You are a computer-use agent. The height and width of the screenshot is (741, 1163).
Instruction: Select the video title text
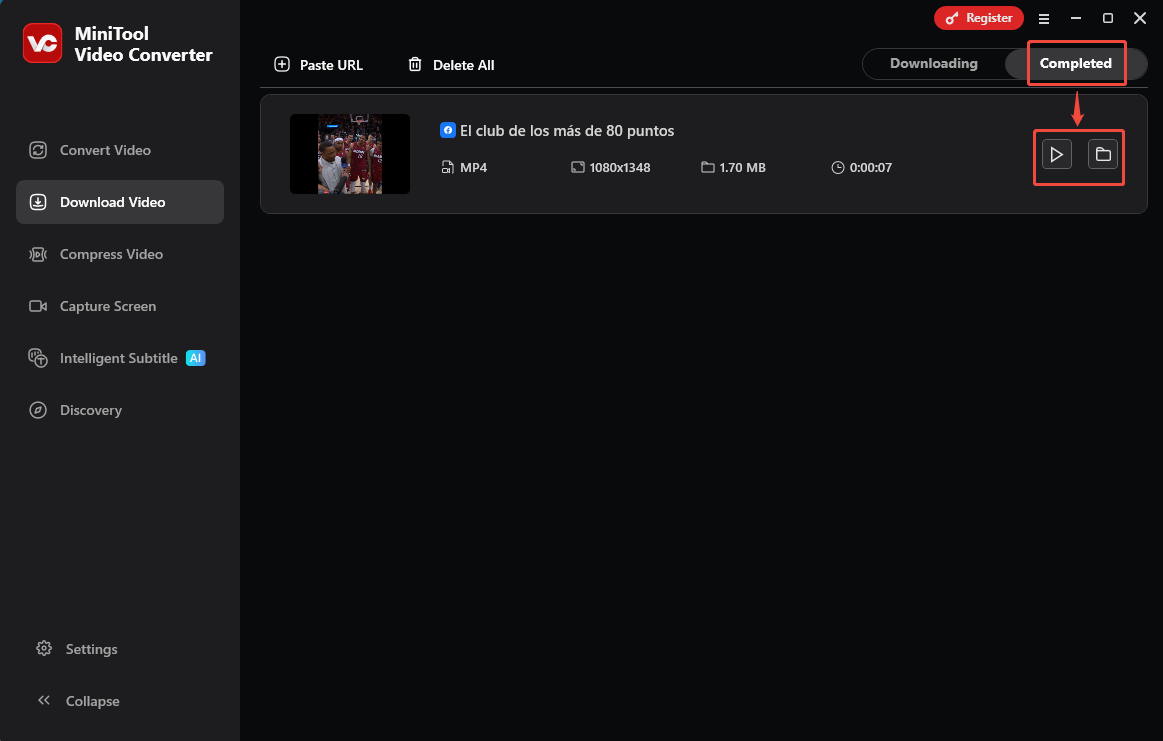tap(567, 130)
